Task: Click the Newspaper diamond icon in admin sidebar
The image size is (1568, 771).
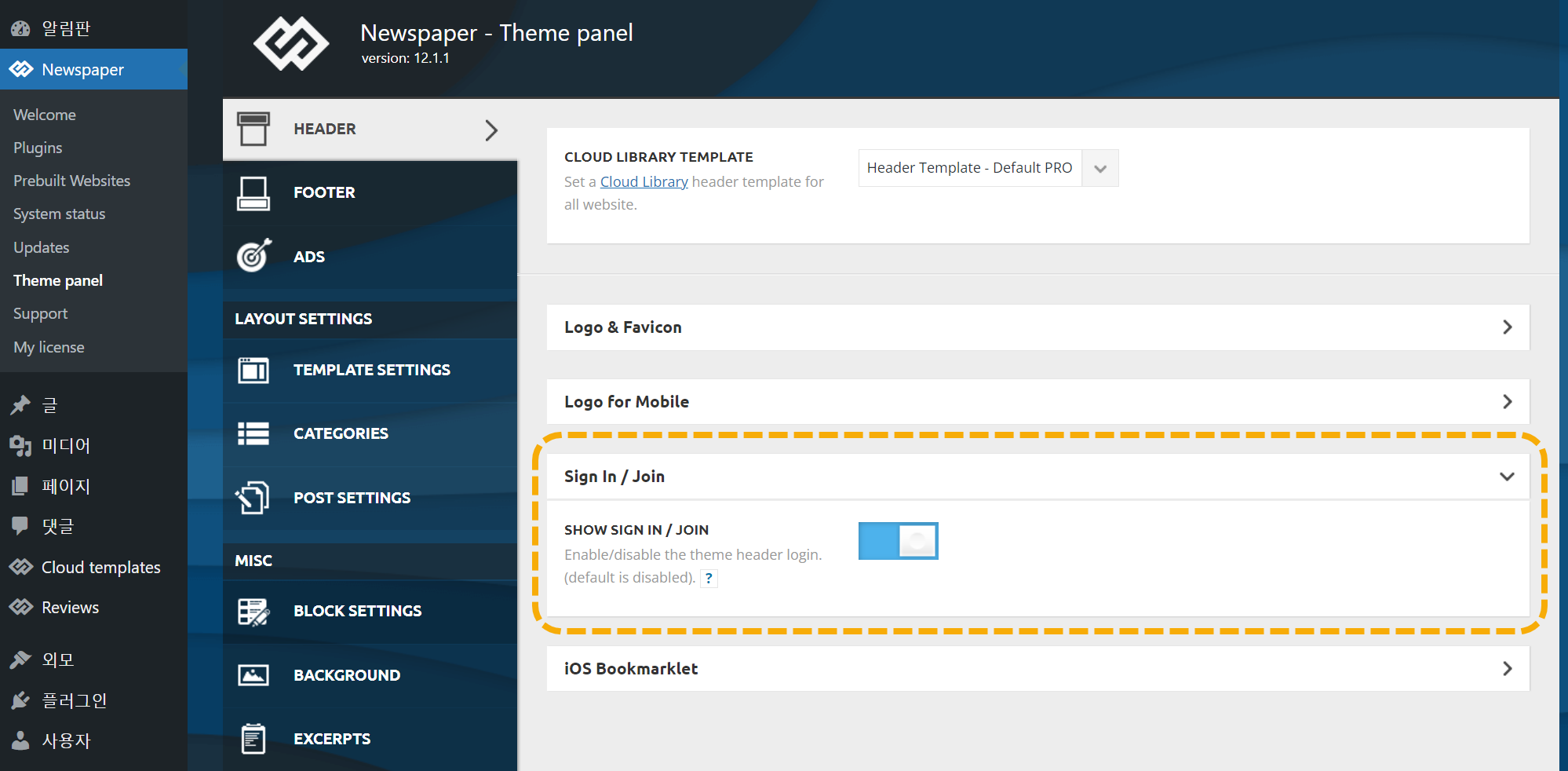Action: coord(21,69)
